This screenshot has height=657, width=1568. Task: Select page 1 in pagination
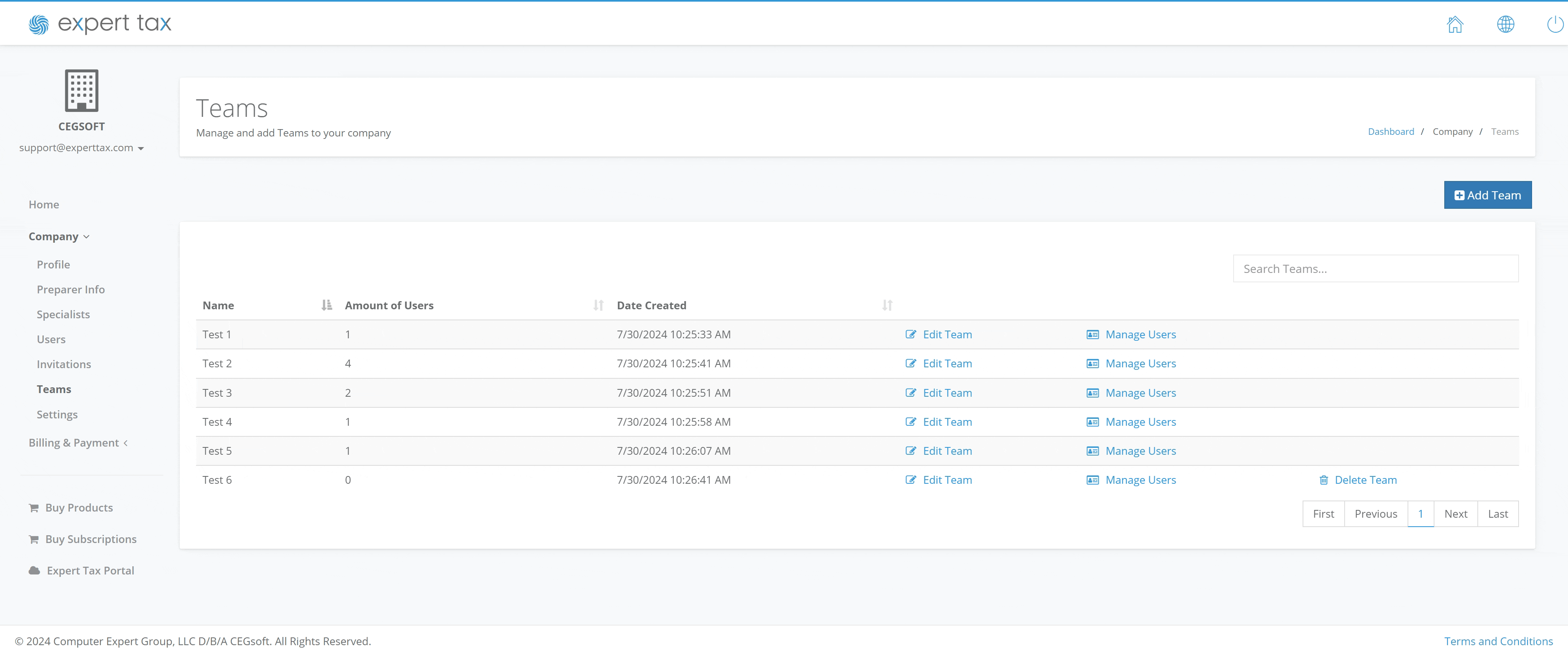click(x=1420, y=514)
